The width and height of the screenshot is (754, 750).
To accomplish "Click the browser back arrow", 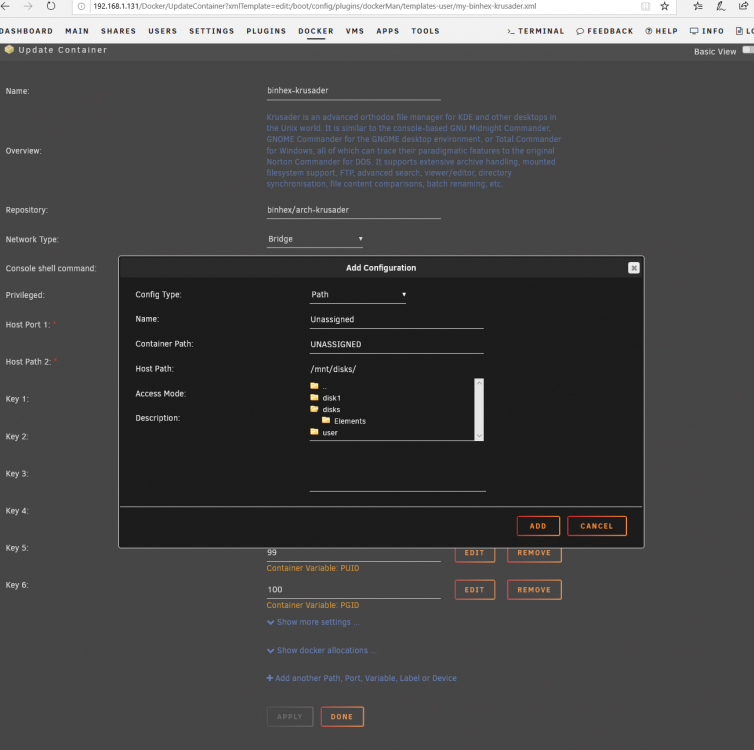I will [x=5, y=6].
